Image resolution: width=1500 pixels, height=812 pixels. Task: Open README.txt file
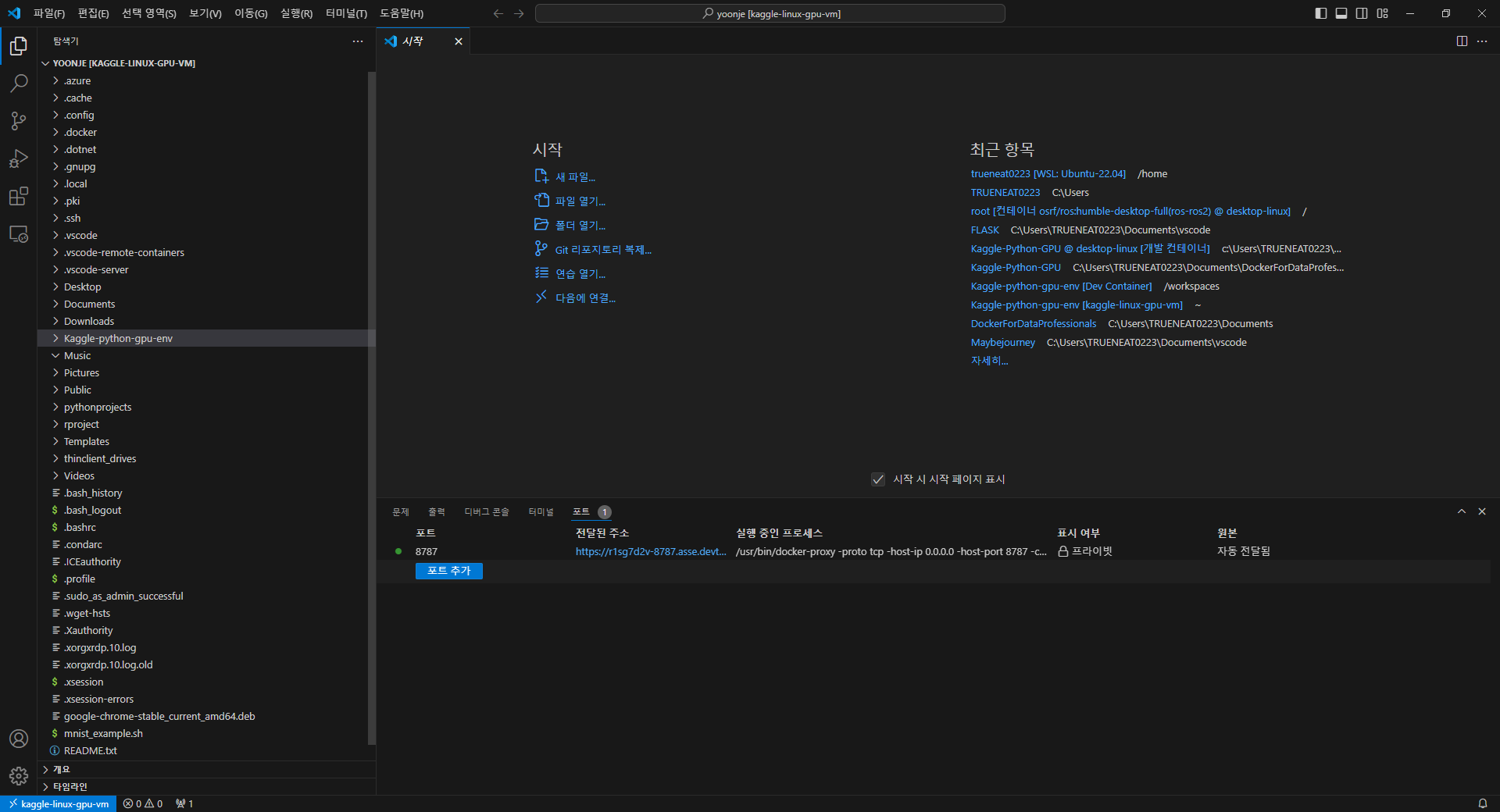206,750
